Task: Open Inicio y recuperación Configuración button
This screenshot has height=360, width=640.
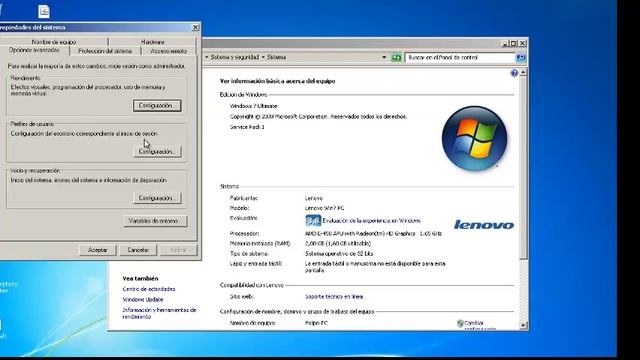Action: click(x=157, y=198)
